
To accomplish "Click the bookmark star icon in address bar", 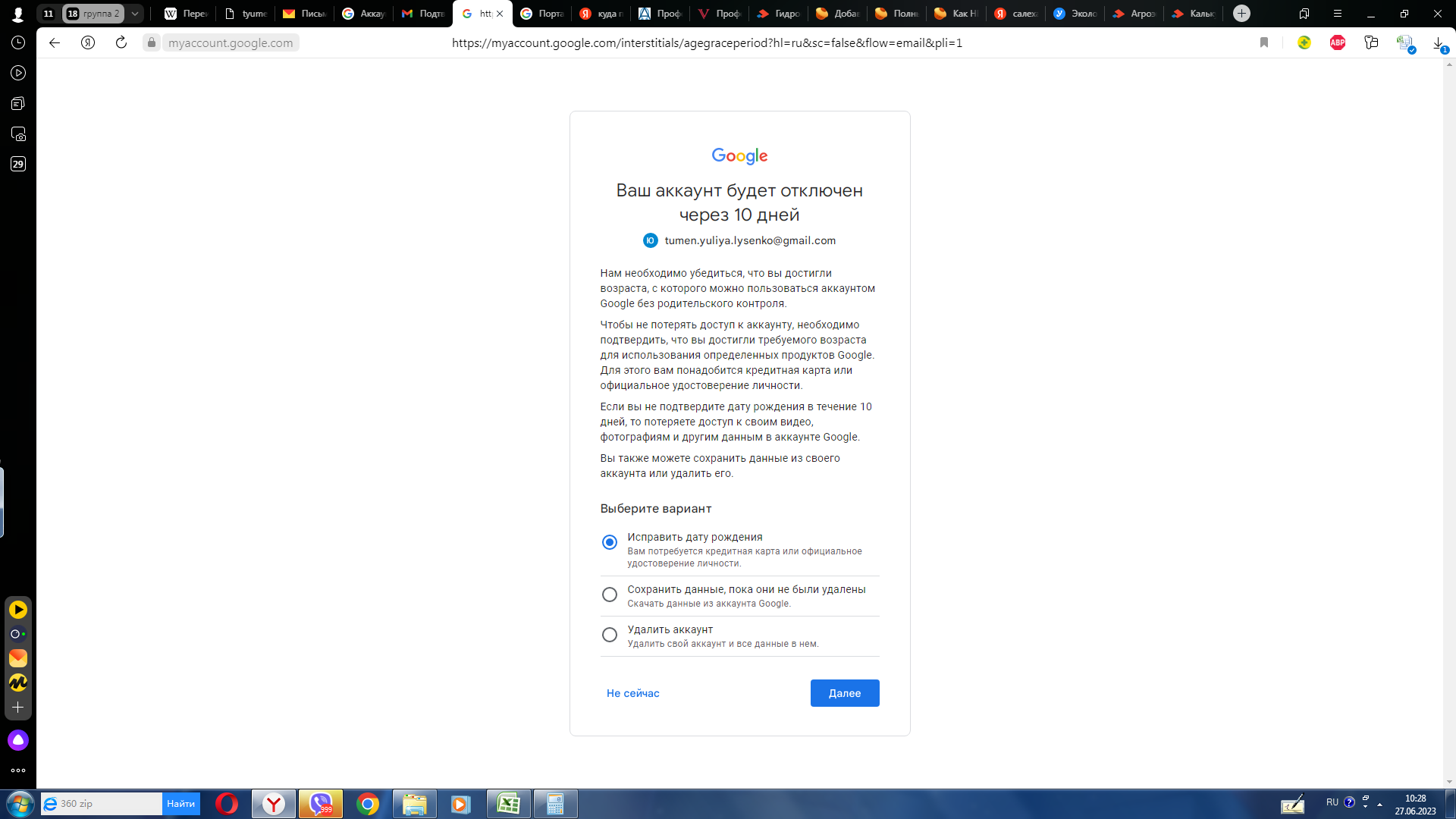I will coord(1263,43).
